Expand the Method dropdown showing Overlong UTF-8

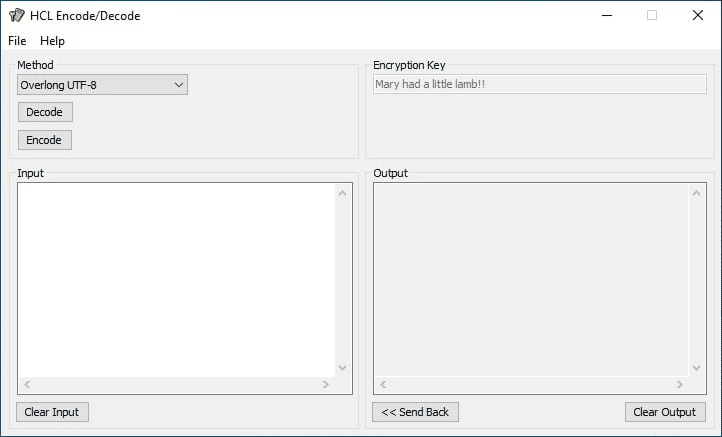click(102, 85)
